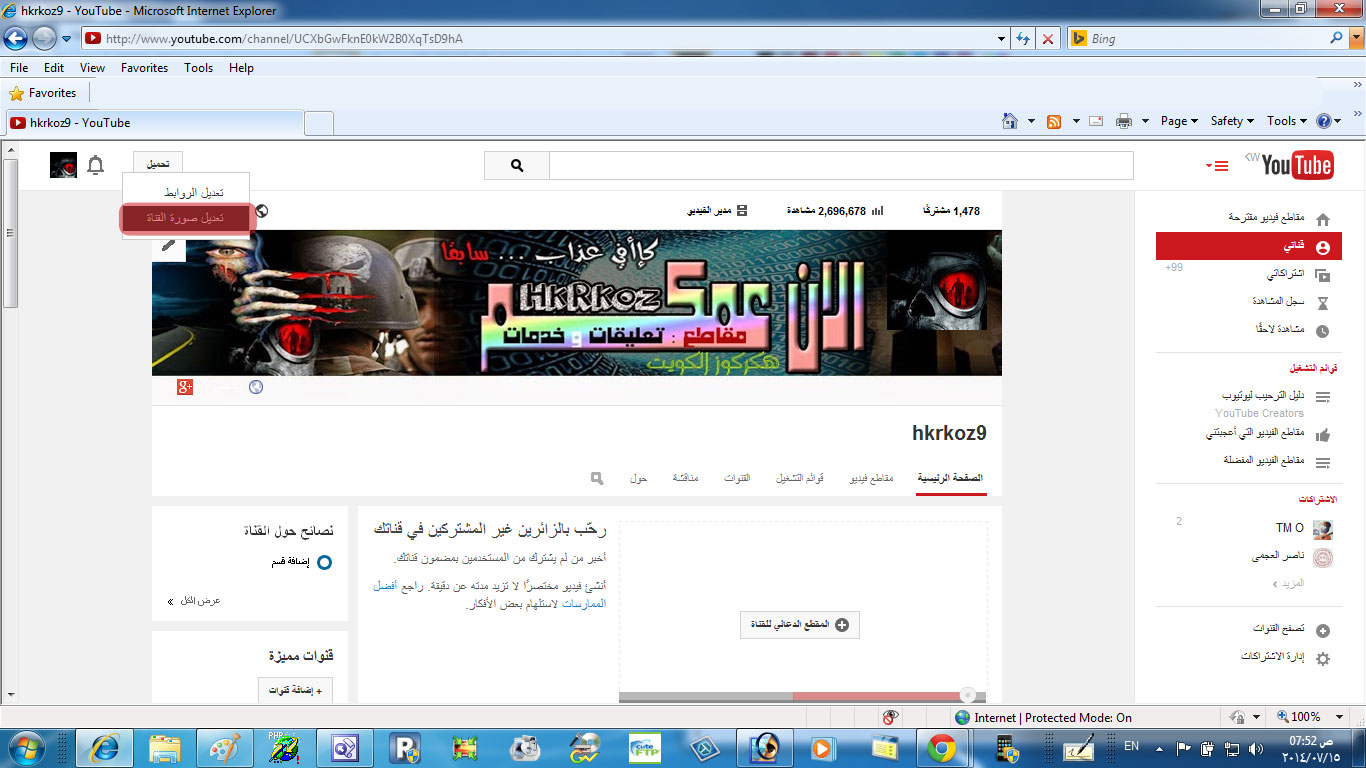Image resolution: width=1366 pixels, height=768 pixels.
Task: Open the أفضل الممارسات link
Action: click(x=491, y=594)
